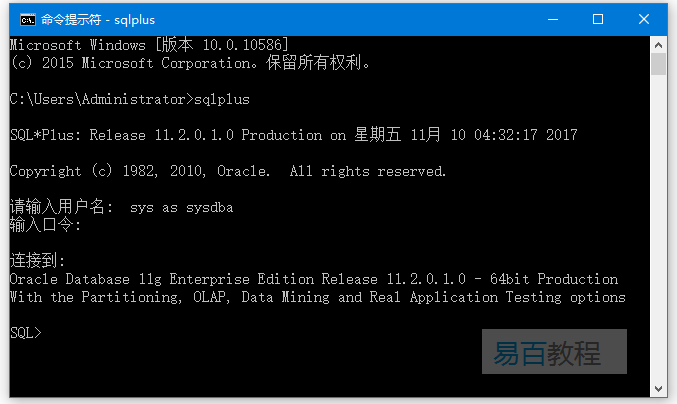Click the SQL*Plus Release 11.2.0.1.0 line
The width and height of the screenshot is (677, 404).
292,135
